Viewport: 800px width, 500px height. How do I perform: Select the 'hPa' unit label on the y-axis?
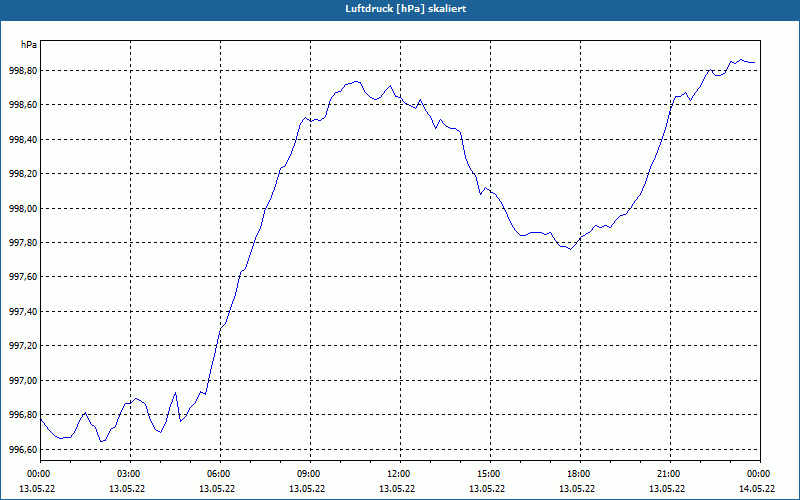[x=29, y=45]
